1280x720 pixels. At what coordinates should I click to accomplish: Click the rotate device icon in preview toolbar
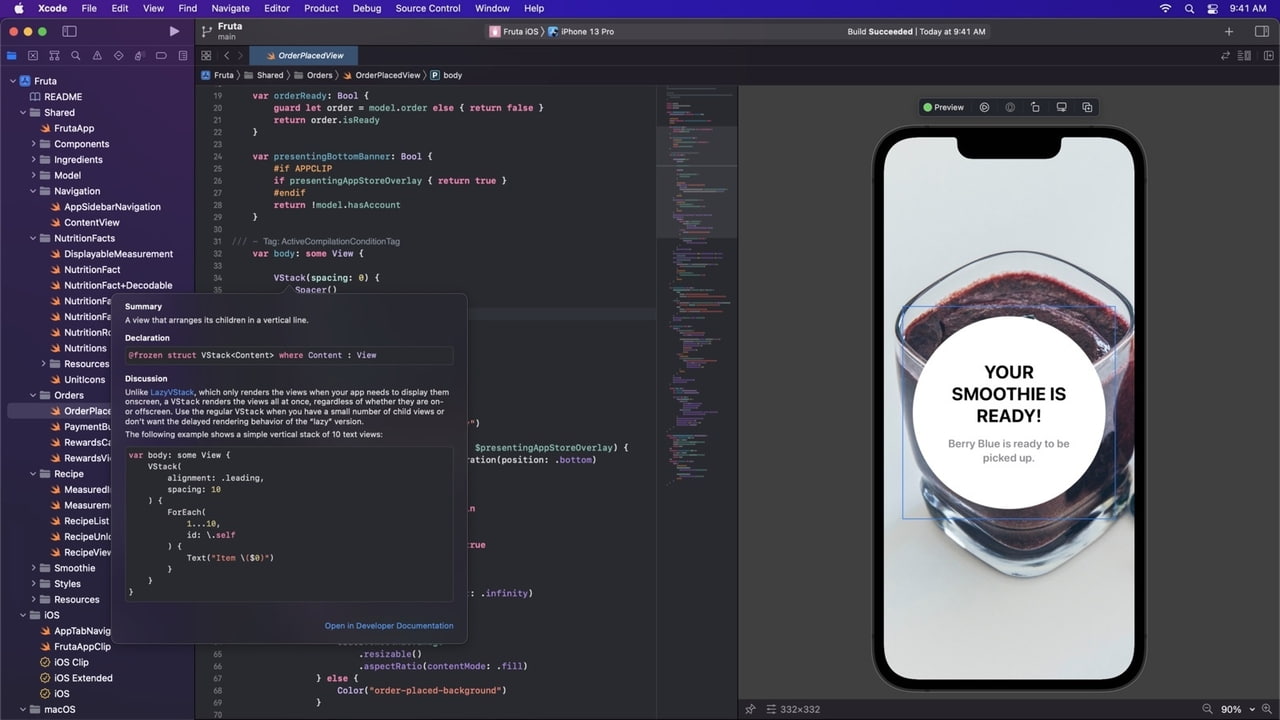click(1035, 107)
